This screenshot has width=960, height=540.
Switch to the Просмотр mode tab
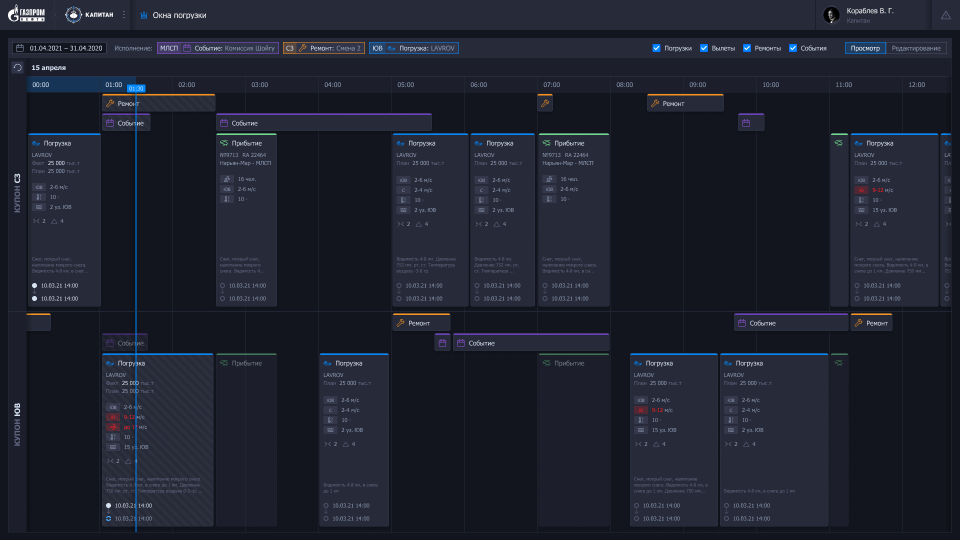pyautogui.click(x=865, y=48)
